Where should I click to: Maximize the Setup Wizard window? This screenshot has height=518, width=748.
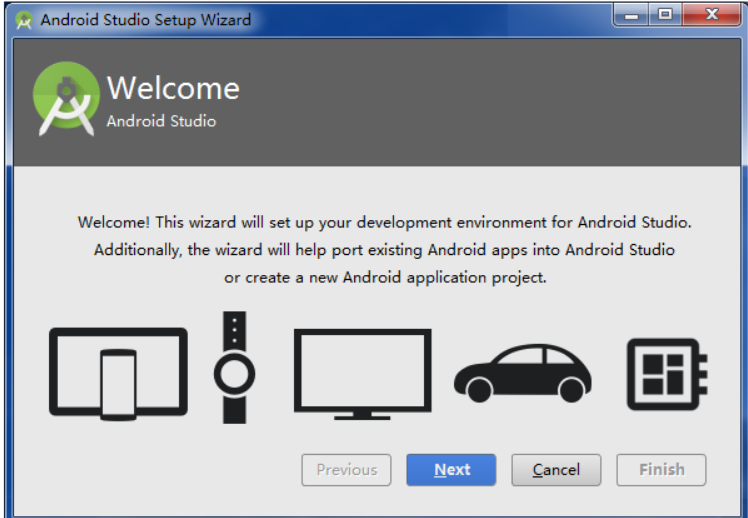pyautogui.click(x=665, y=15)
